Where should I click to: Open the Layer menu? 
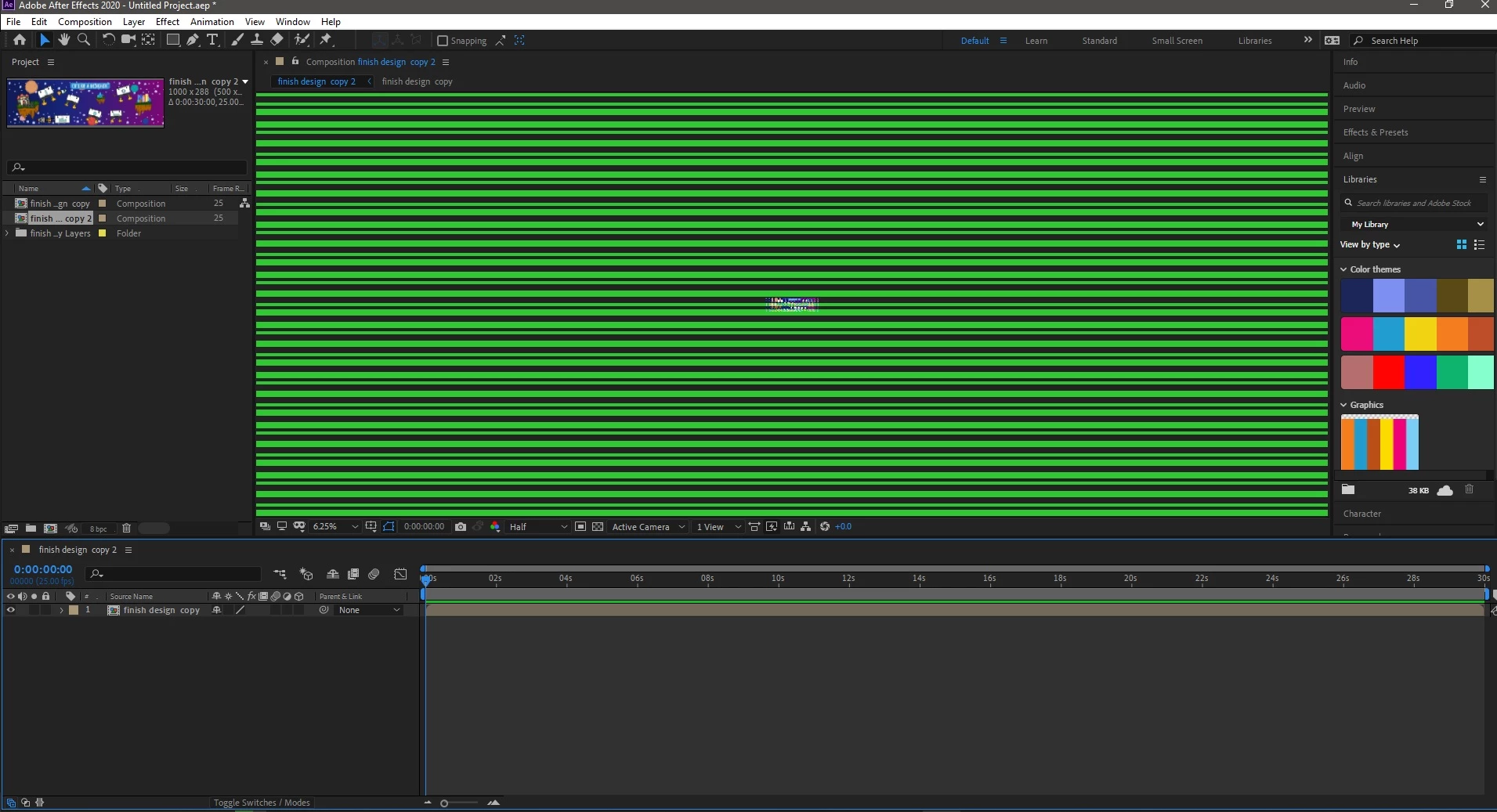(134, 22)
